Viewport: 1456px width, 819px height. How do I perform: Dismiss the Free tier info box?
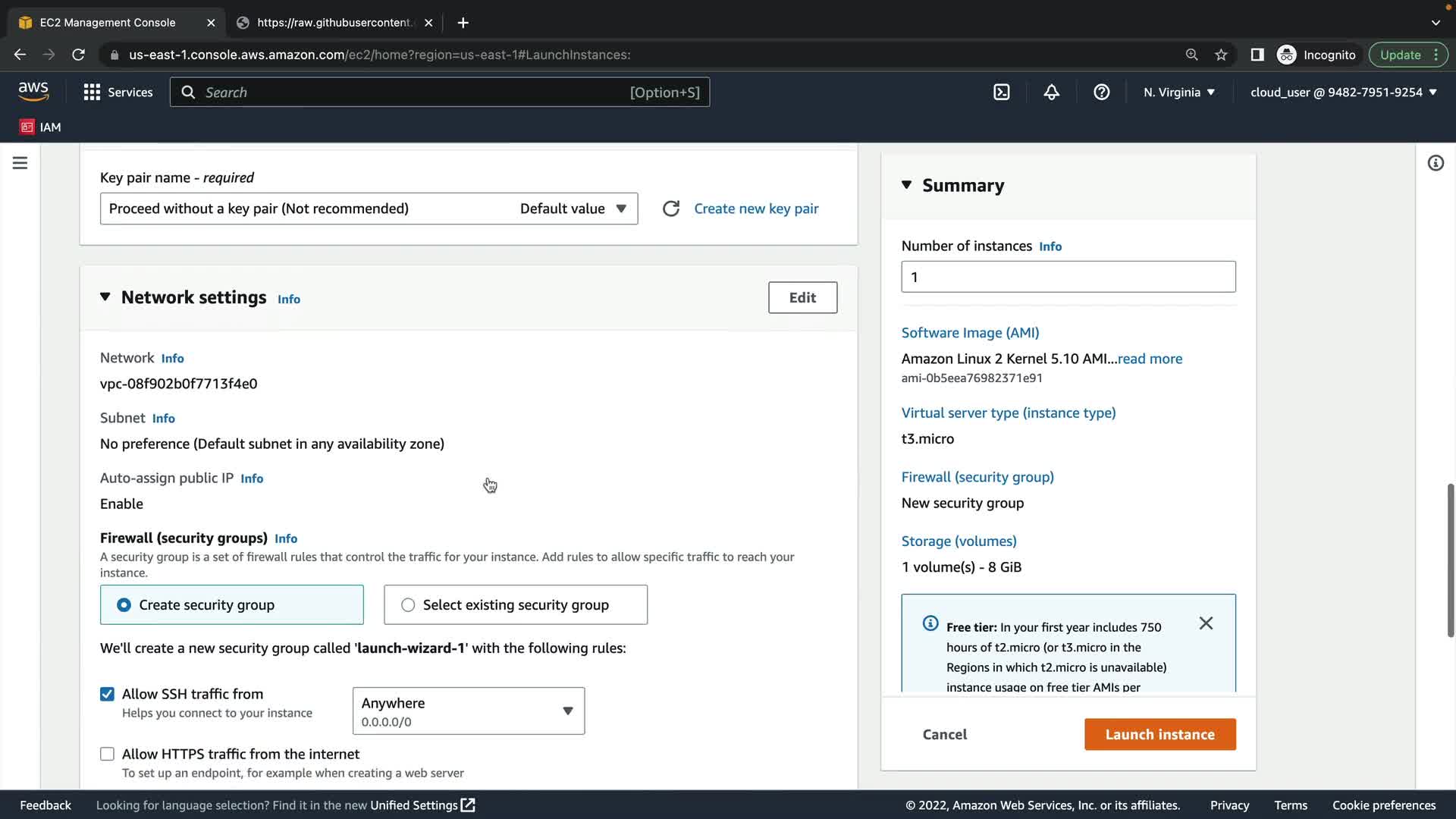click(x=1206, y=623)
